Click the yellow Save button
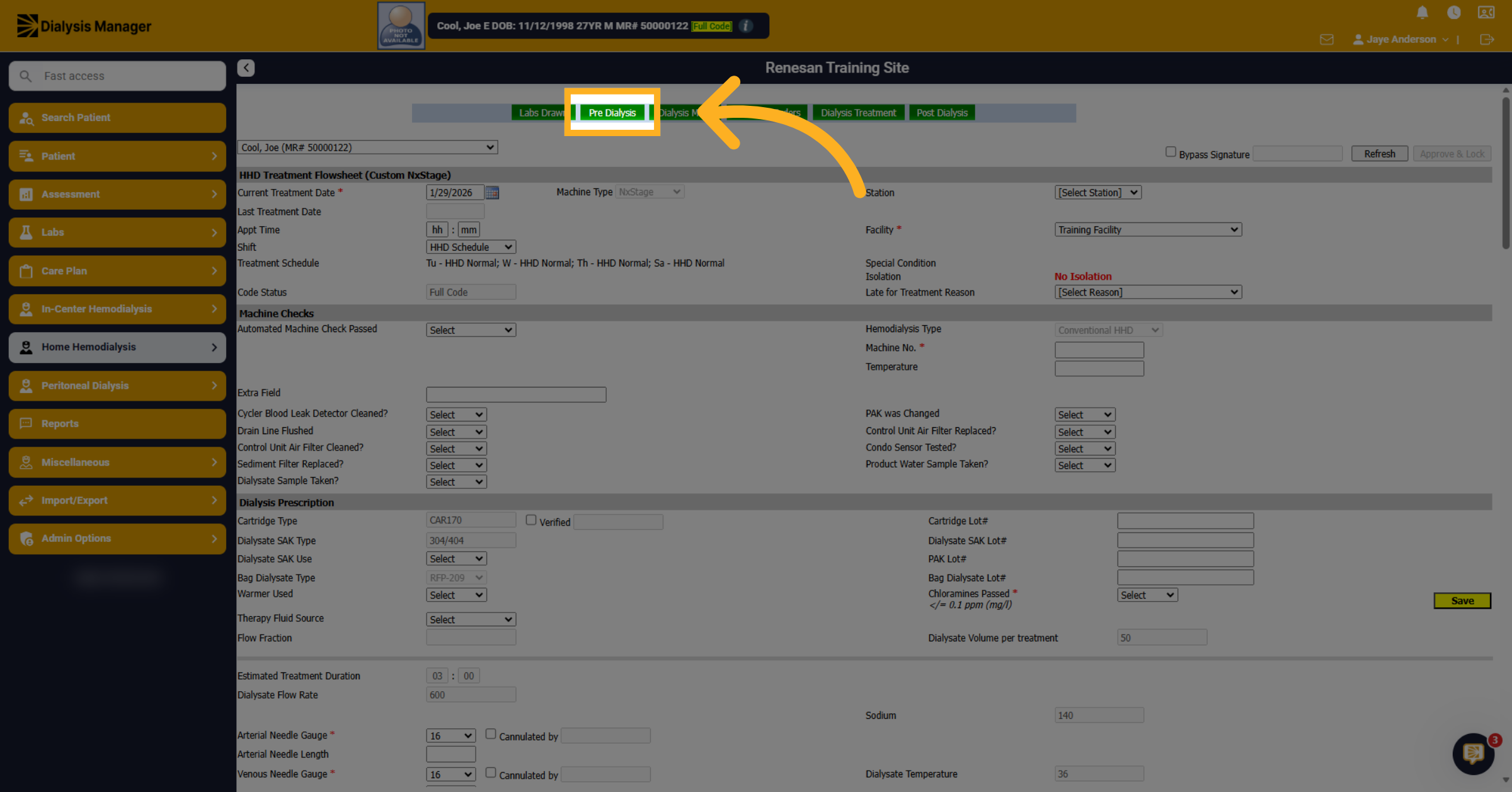1512x792 pixels. tap(1462, 601)
